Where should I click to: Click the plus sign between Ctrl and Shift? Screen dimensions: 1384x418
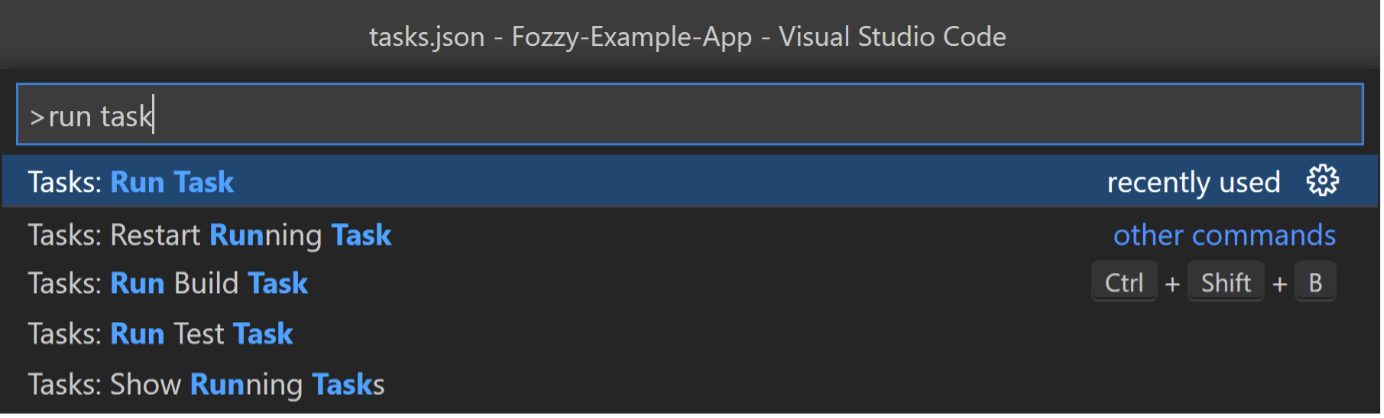pyautogui.click(x=1172, y=284)
